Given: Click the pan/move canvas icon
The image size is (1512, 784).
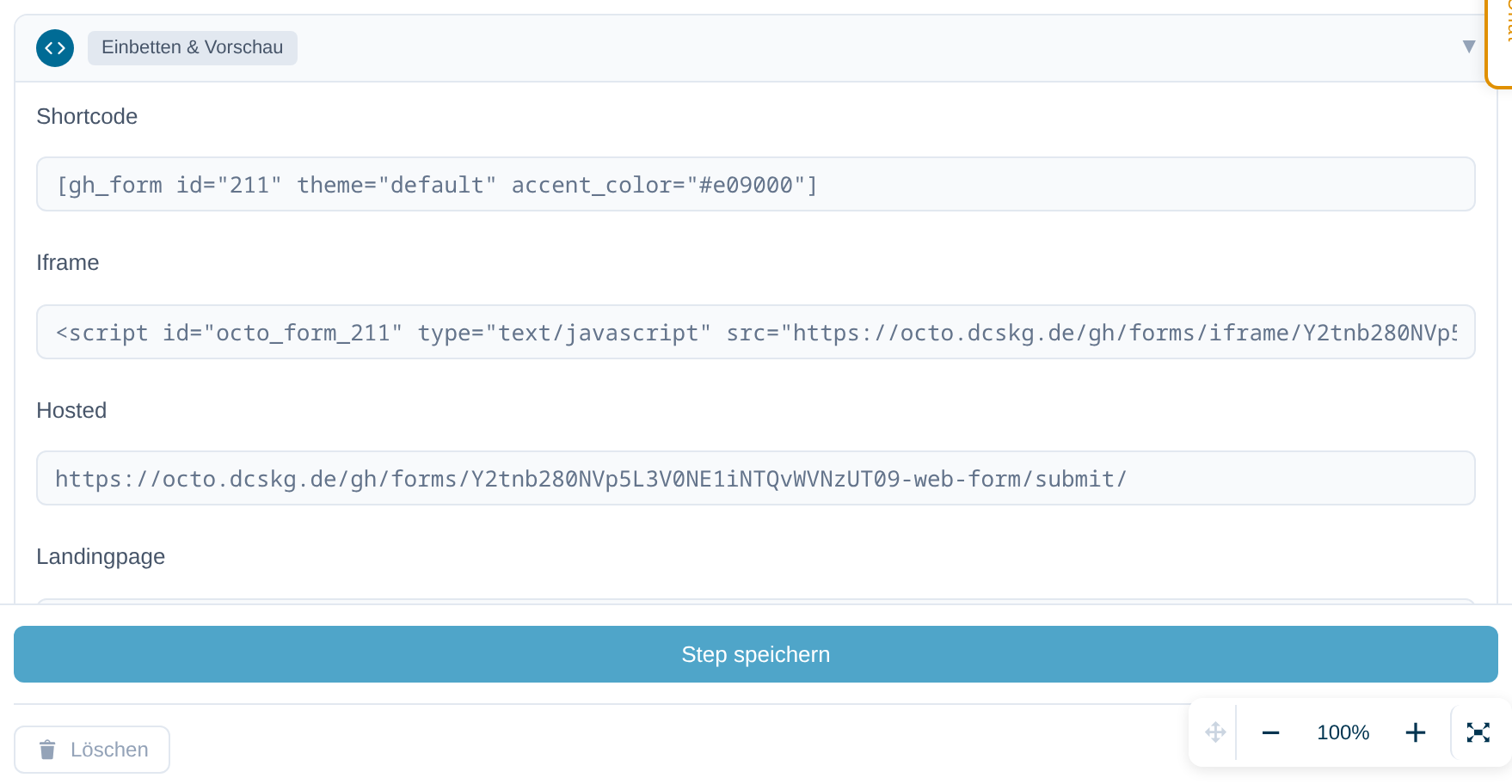Looking at the screenshot, I should (1215, 732).
